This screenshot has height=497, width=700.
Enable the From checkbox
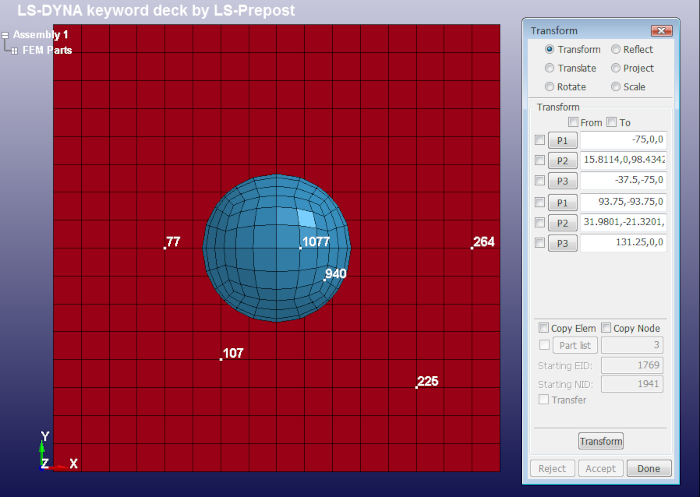click(573, 123)
